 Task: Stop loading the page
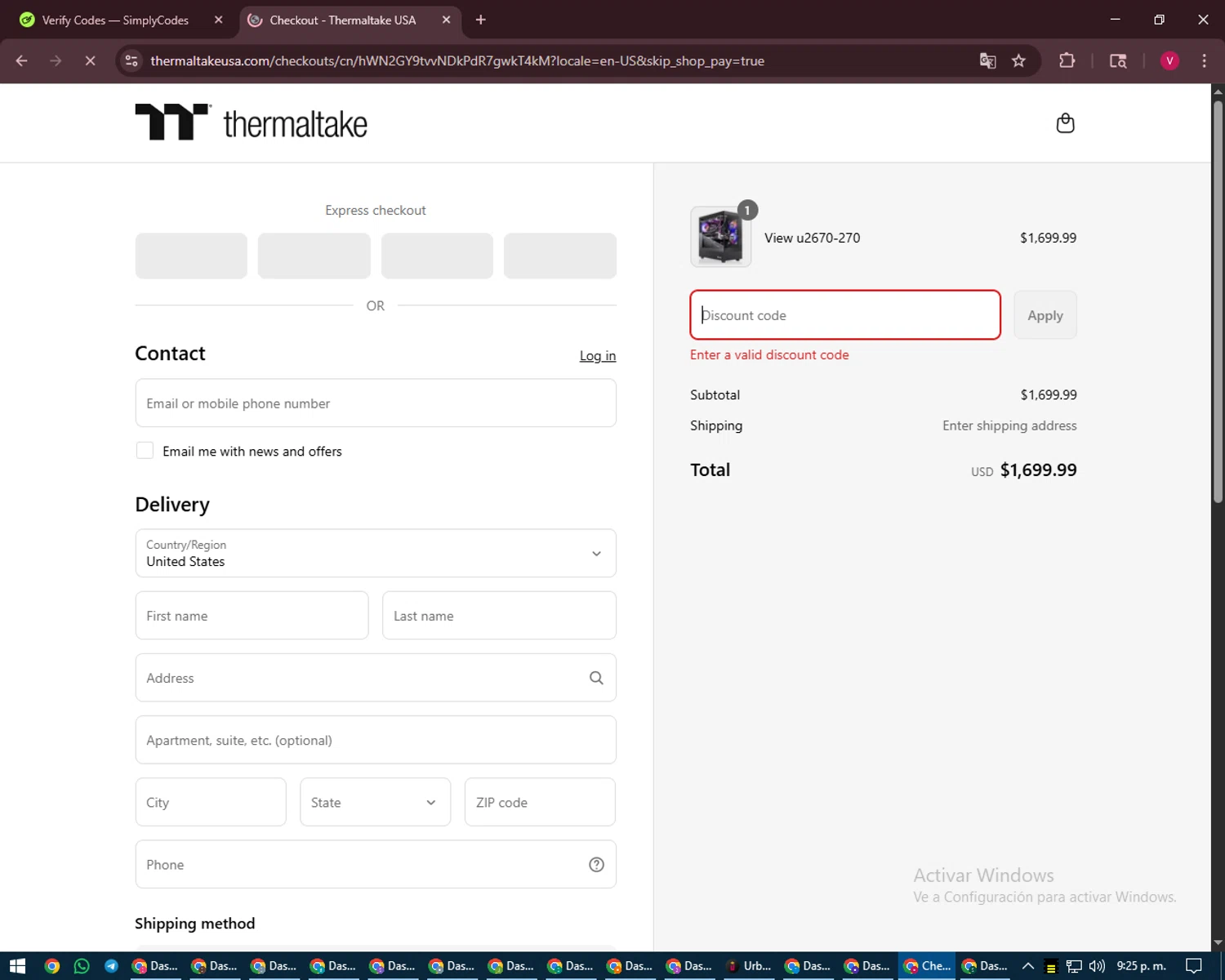[90, 60]
